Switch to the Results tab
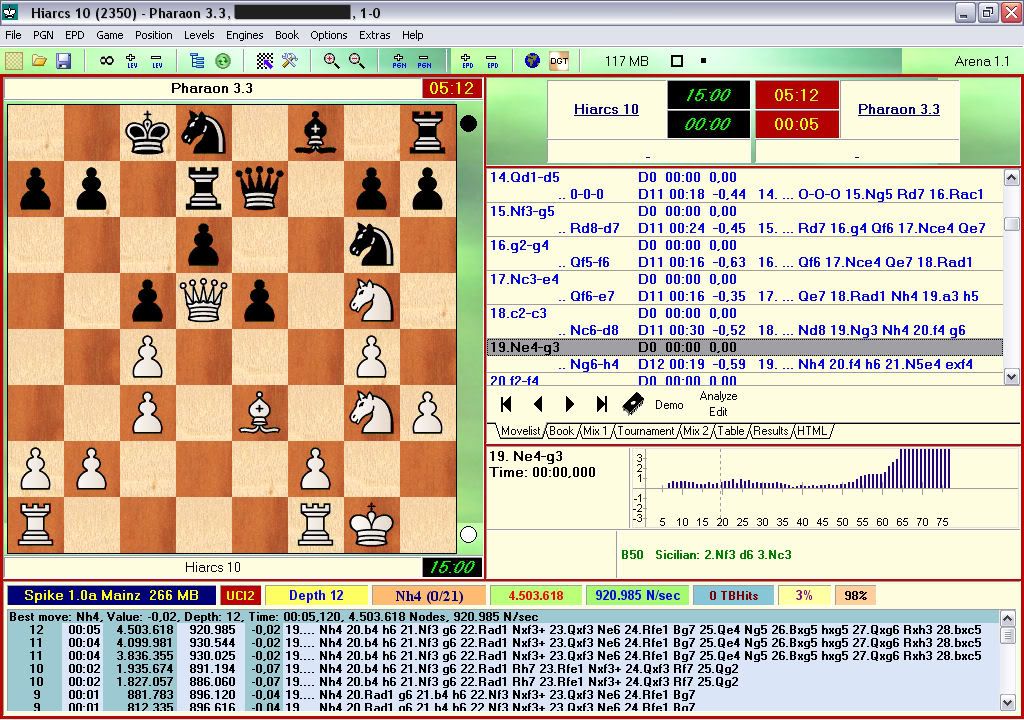The image size is (1024, 720). (x=771, y=431)
